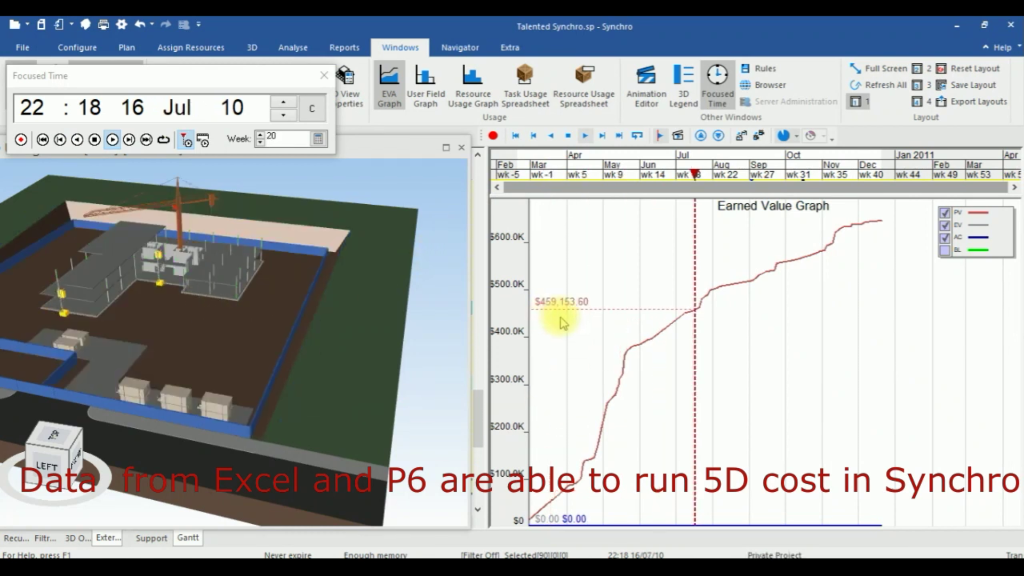Click the print icon in quick access toolbar
Image resolution: width=1024 pixels, height=576 pixels.
(103, 25)
